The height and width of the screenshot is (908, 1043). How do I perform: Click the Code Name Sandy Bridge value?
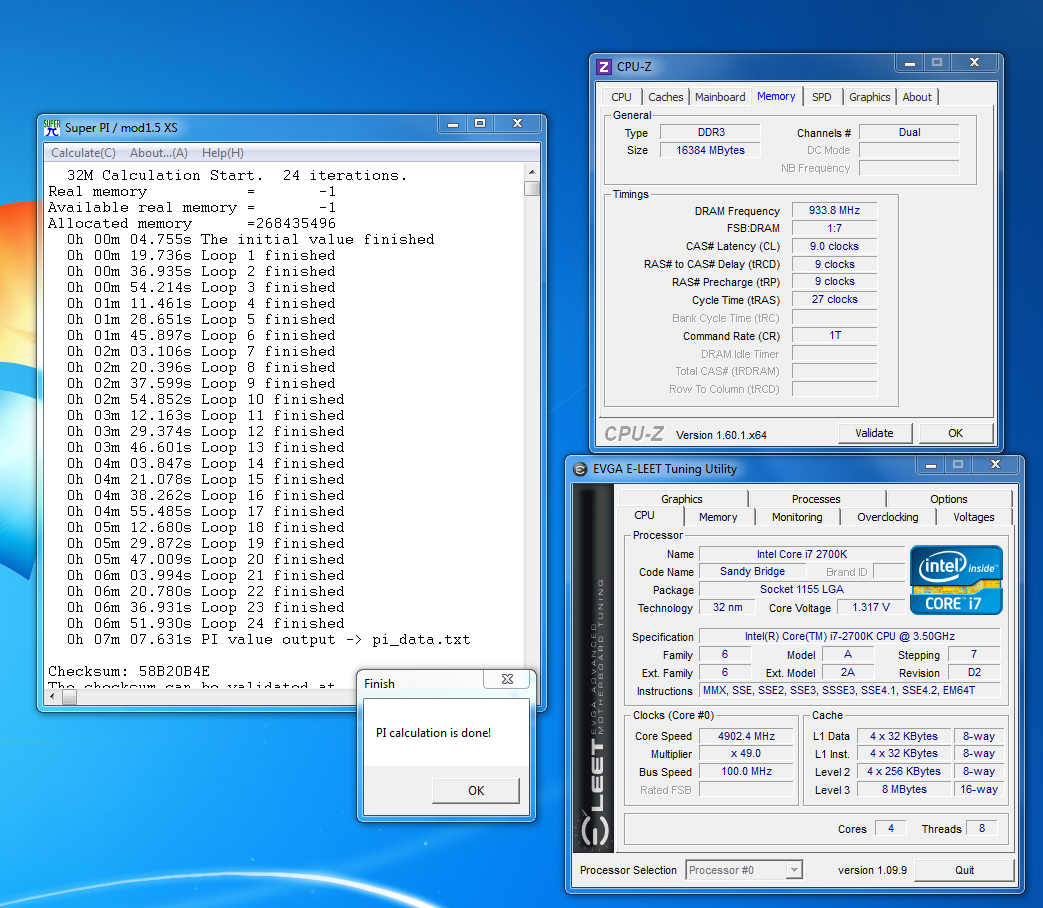752,571
